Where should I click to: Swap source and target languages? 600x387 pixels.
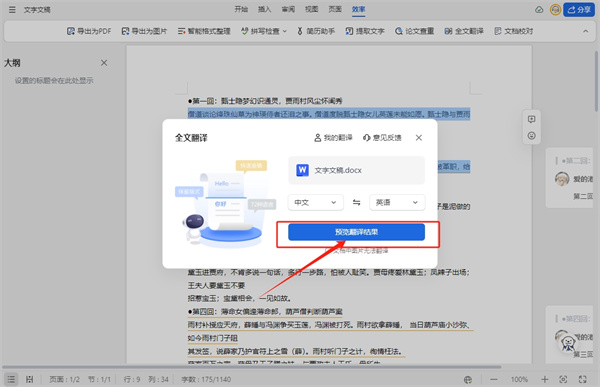point(356,202)
